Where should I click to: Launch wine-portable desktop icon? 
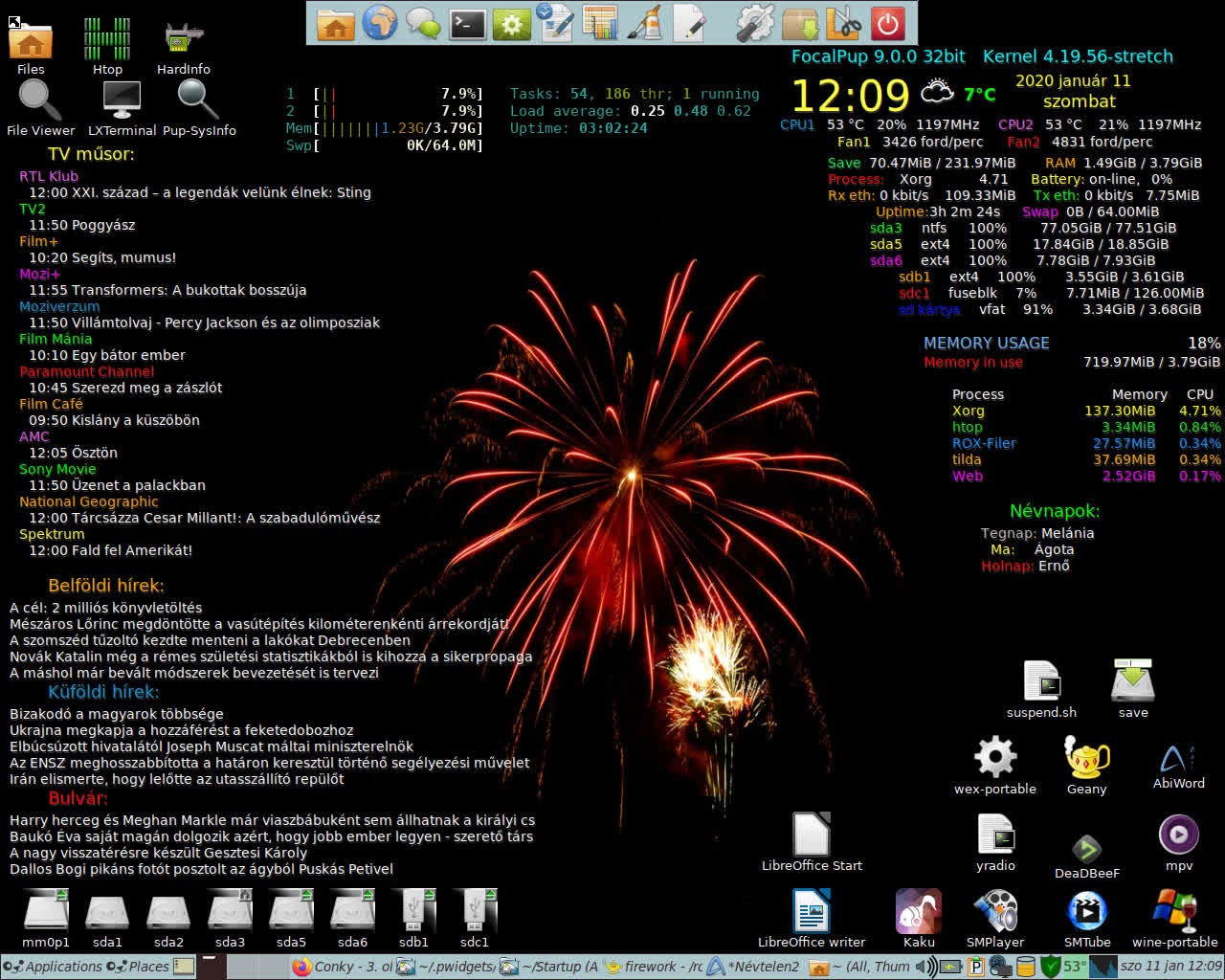(1175, 919)
